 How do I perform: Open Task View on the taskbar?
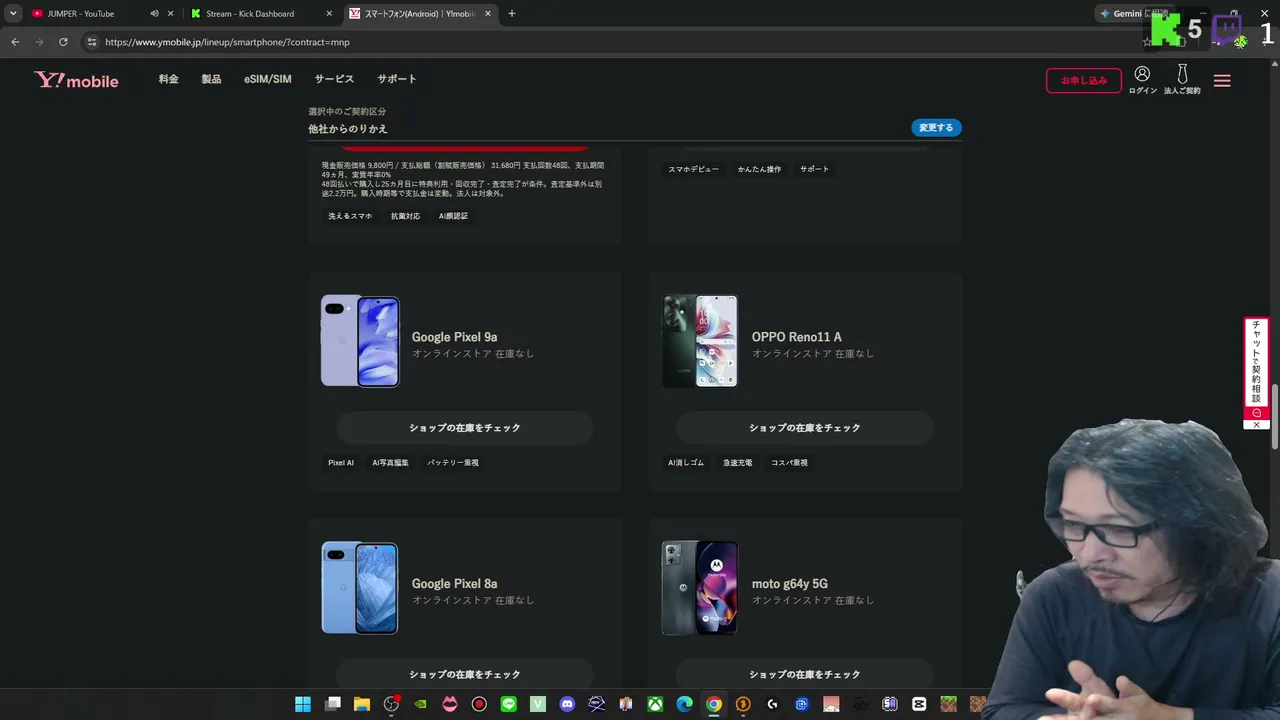click(333, 704)
